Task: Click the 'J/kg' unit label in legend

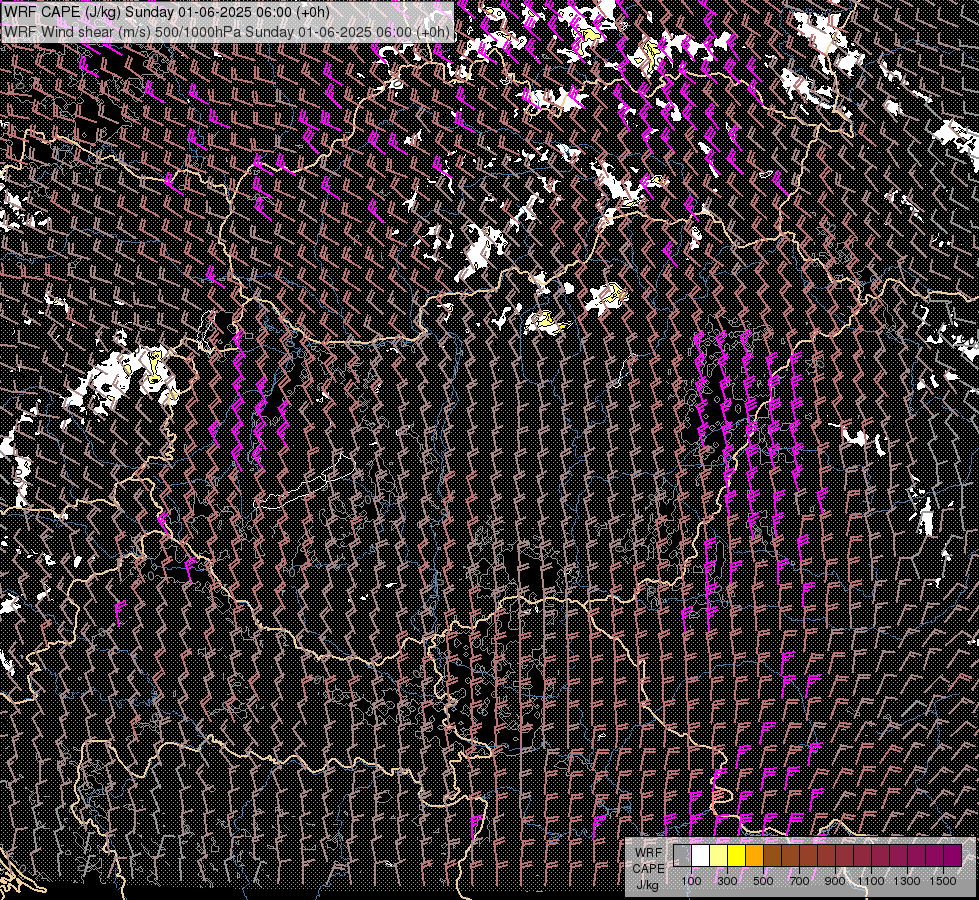Action: [x=647, y=885]
